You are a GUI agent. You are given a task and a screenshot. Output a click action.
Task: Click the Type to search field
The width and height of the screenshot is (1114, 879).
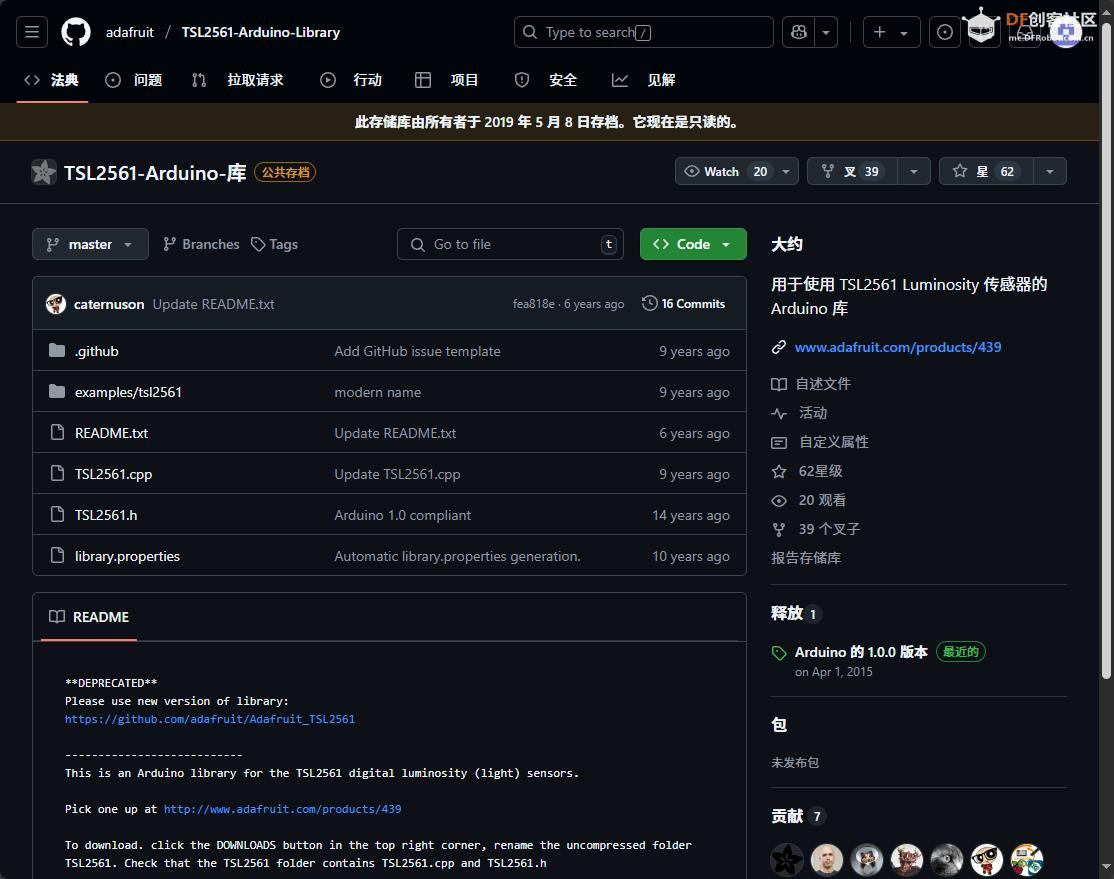coord(644,32)
